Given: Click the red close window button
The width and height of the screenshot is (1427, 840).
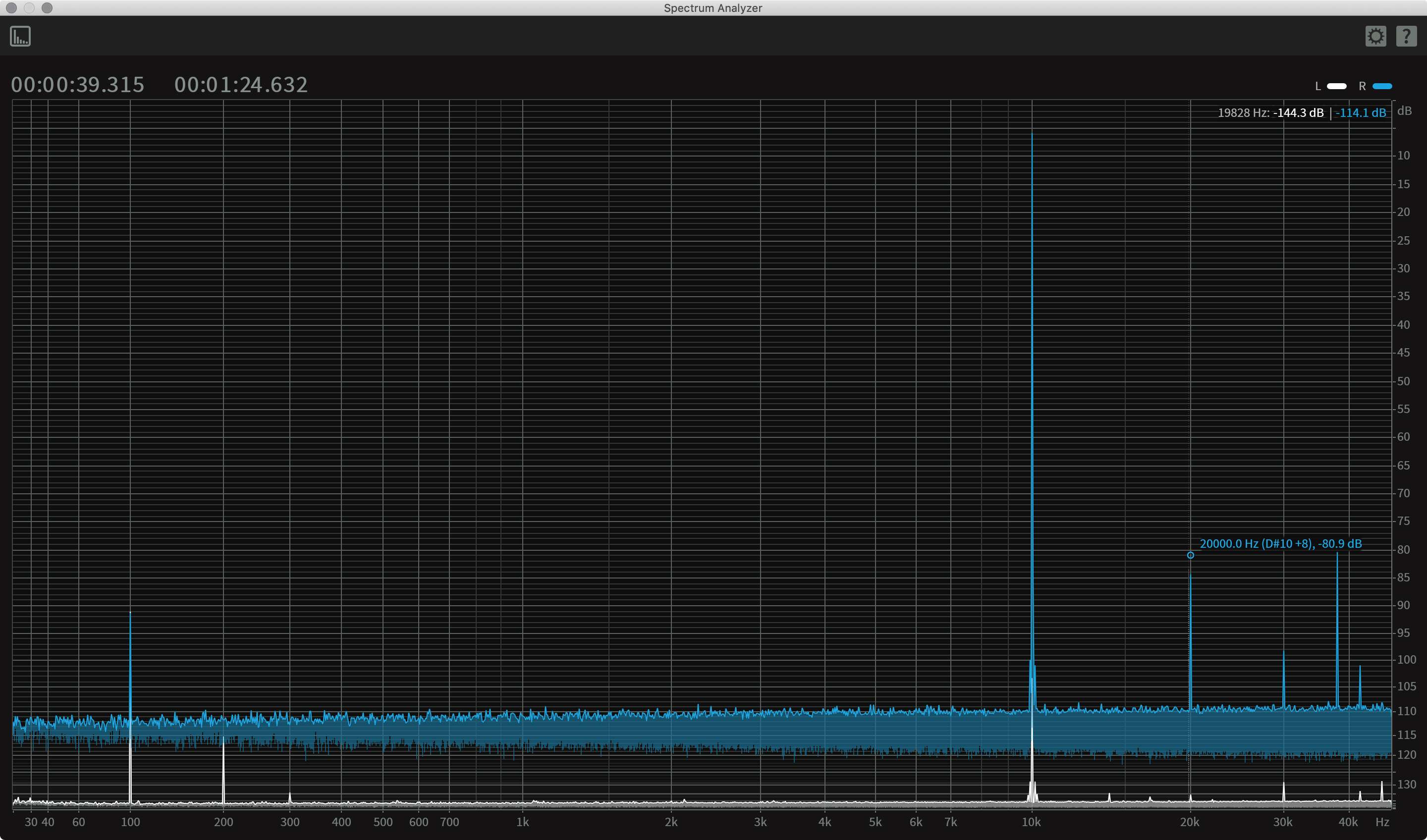Looking at the screenshot, I should [x=11, y=8].
